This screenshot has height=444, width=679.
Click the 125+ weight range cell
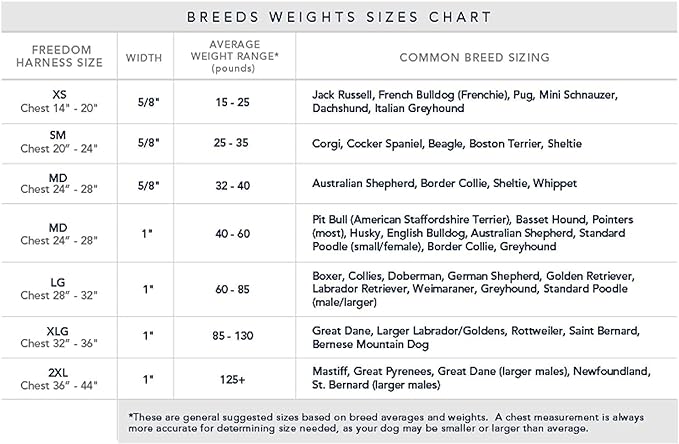(235, 379)
